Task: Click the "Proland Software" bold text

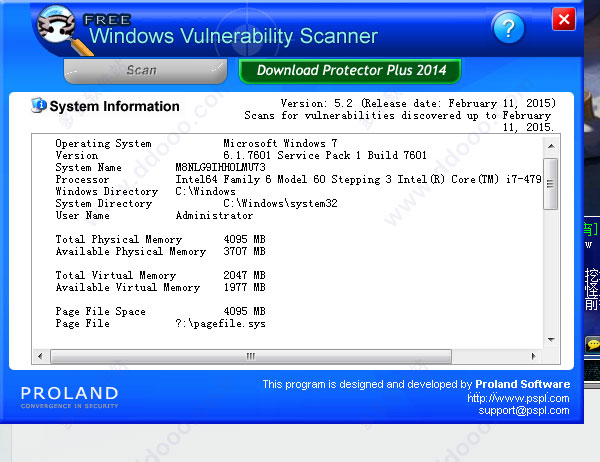Action: click(x=523, y=384)
